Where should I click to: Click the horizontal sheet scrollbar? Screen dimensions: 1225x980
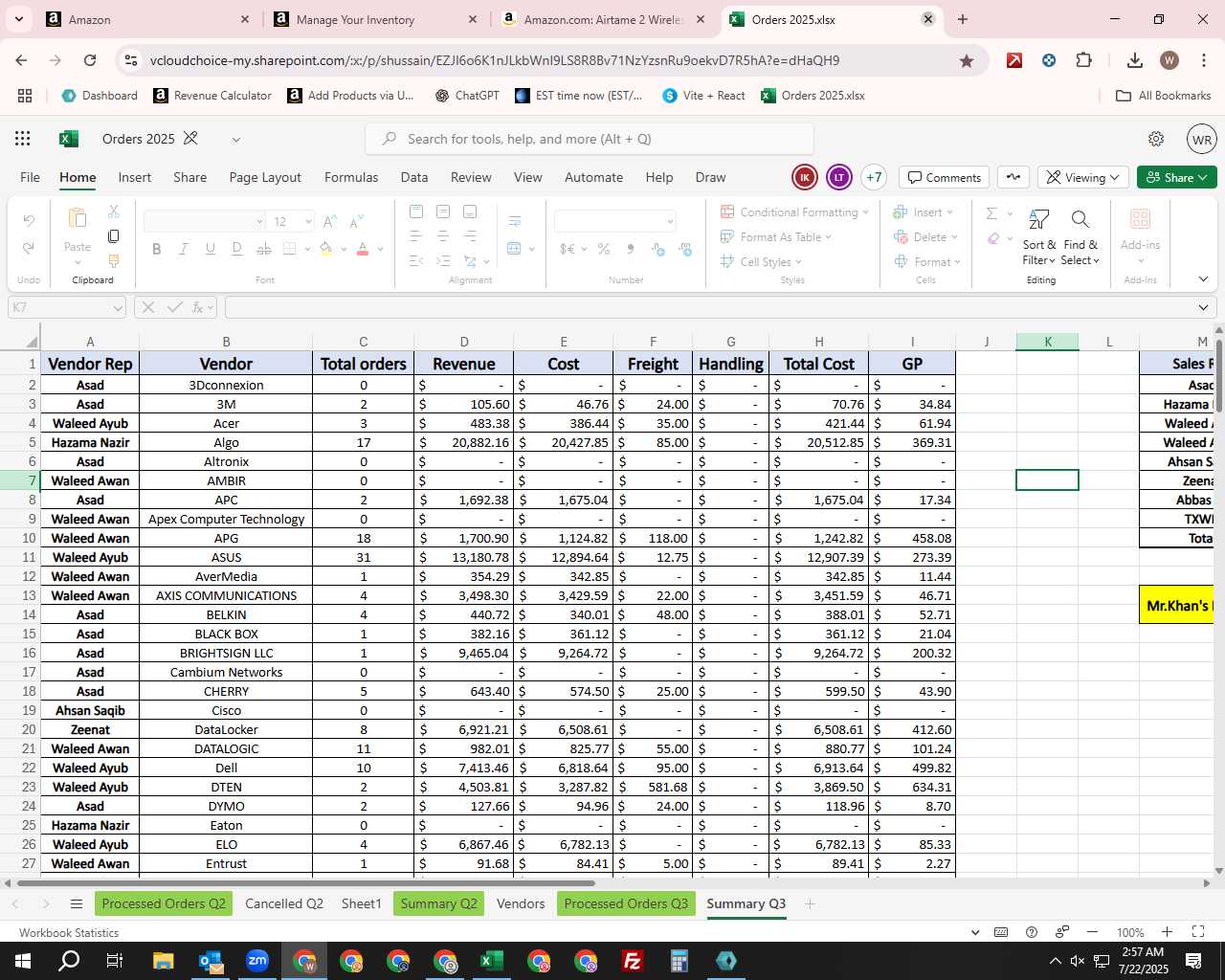point(306,882)
